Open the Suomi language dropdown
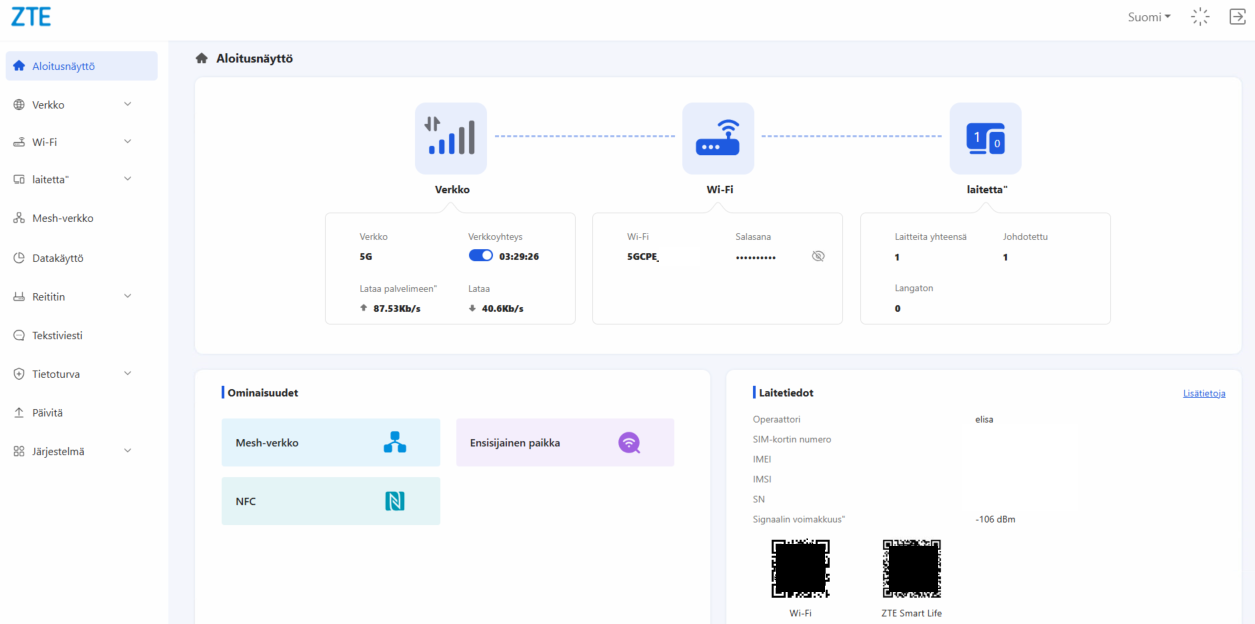 1149,17
